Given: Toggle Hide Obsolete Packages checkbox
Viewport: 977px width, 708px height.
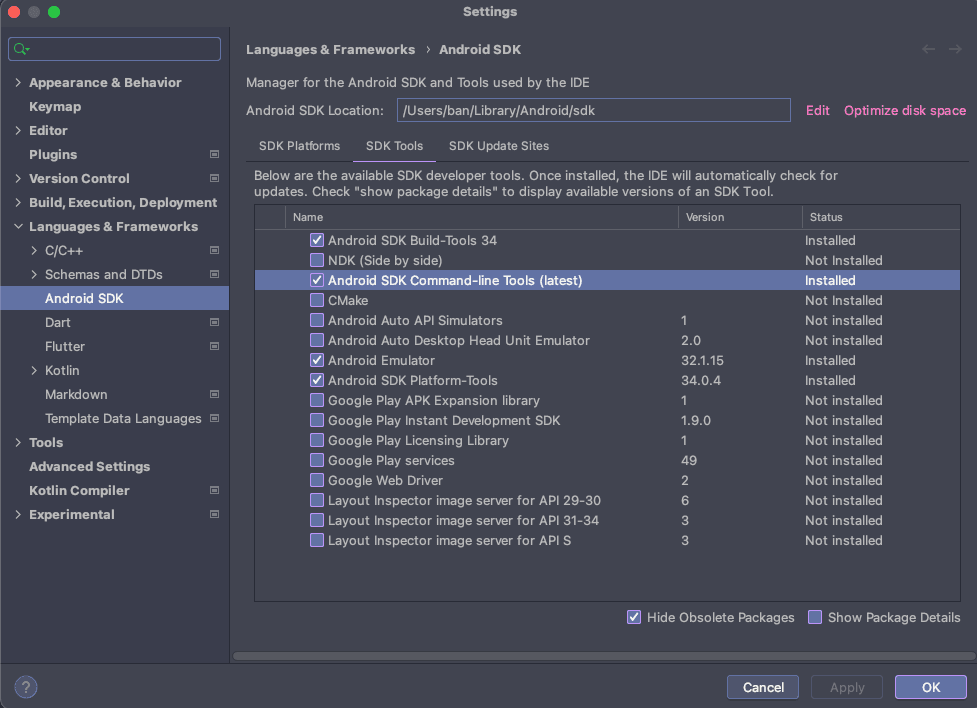Looking at the screenshot, I should point(634,617).
